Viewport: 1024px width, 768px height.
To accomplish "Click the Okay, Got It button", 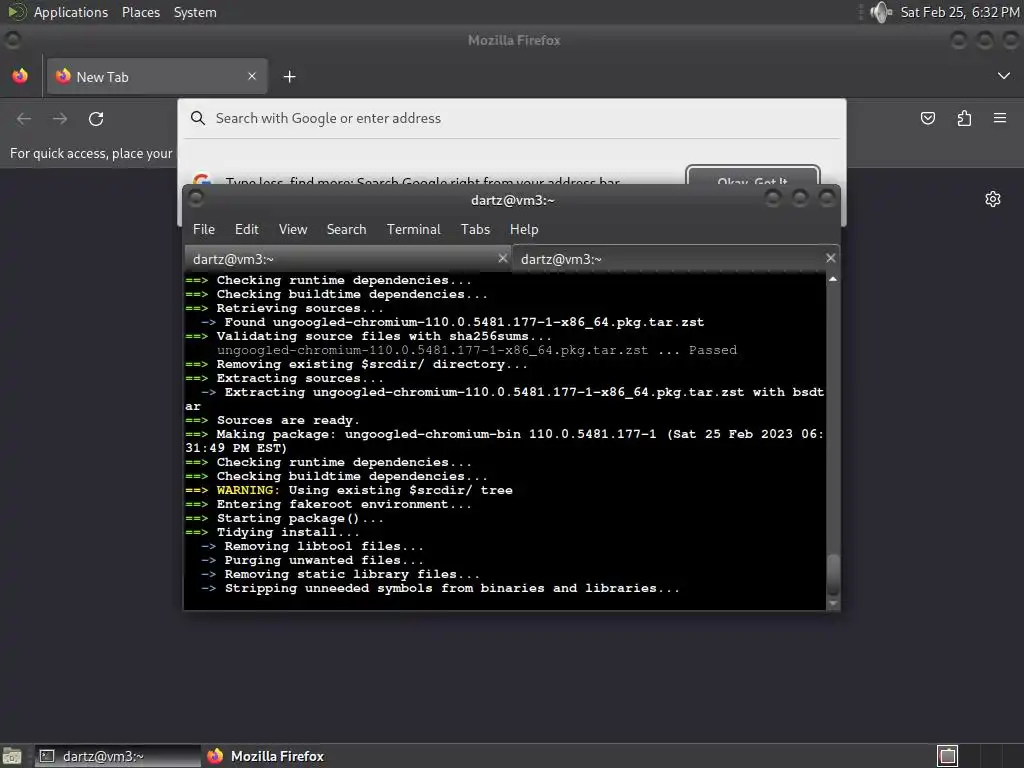I will [753, 177].
